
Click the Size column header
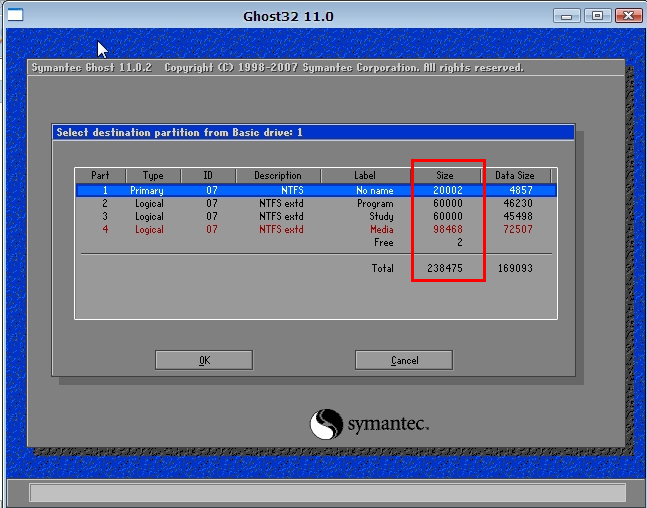[x=445, y=176]
